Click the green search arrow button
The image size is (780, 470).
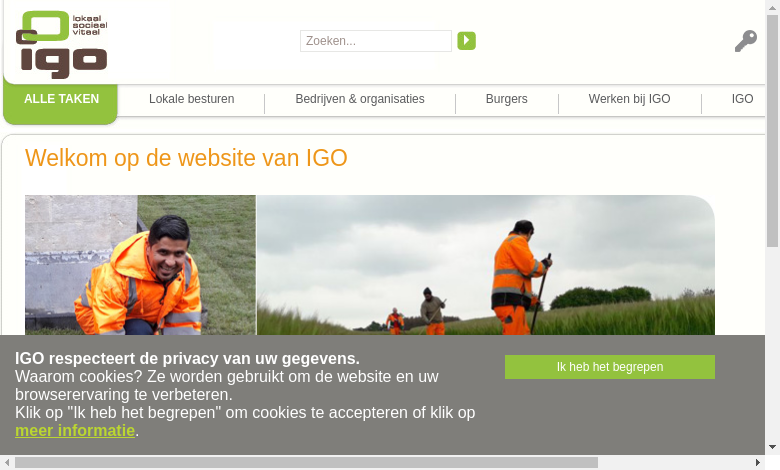coord(466,41)
